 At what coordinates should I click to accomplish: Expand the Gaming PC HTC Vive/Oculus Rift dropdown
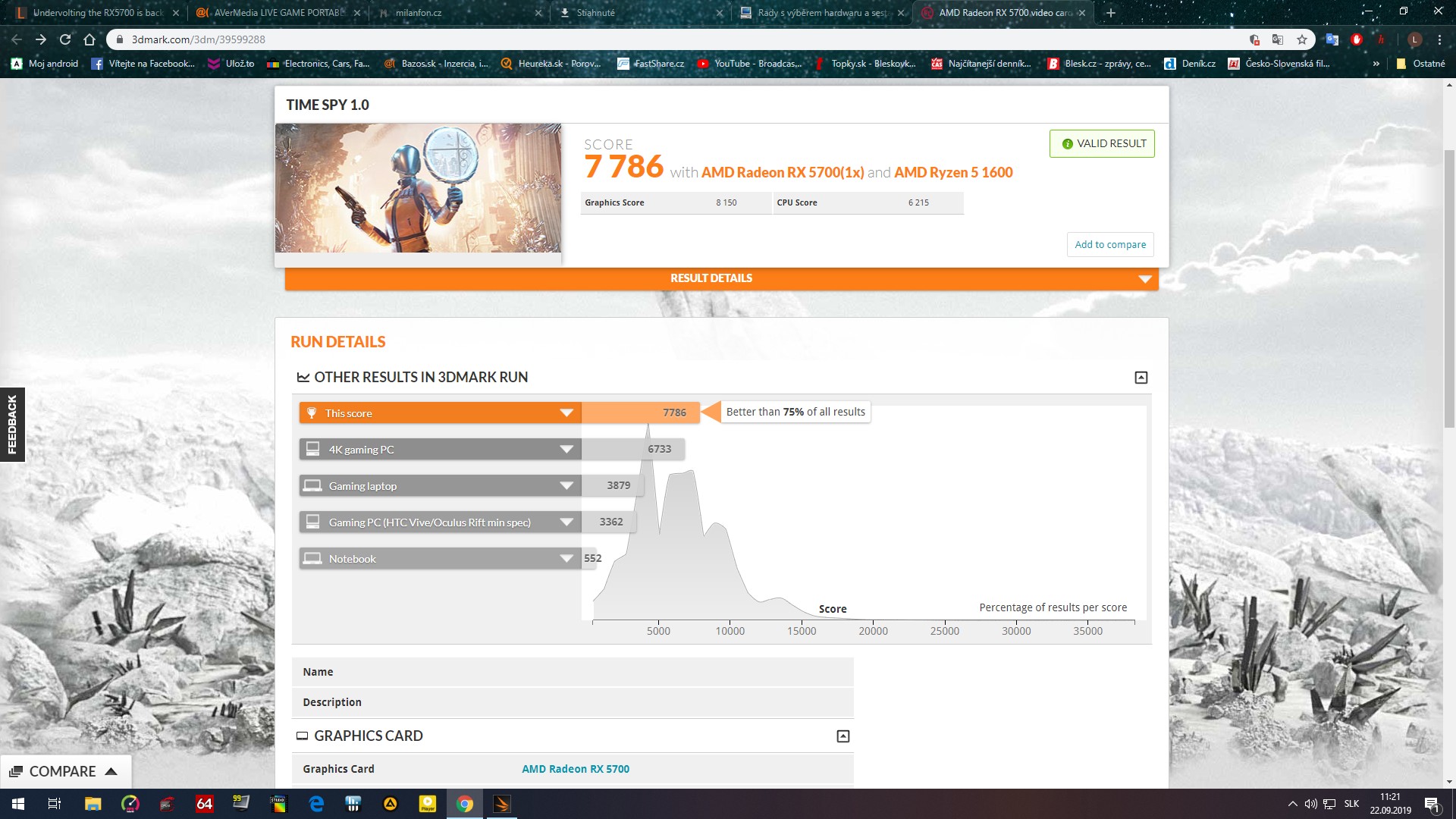click(566, 522)
